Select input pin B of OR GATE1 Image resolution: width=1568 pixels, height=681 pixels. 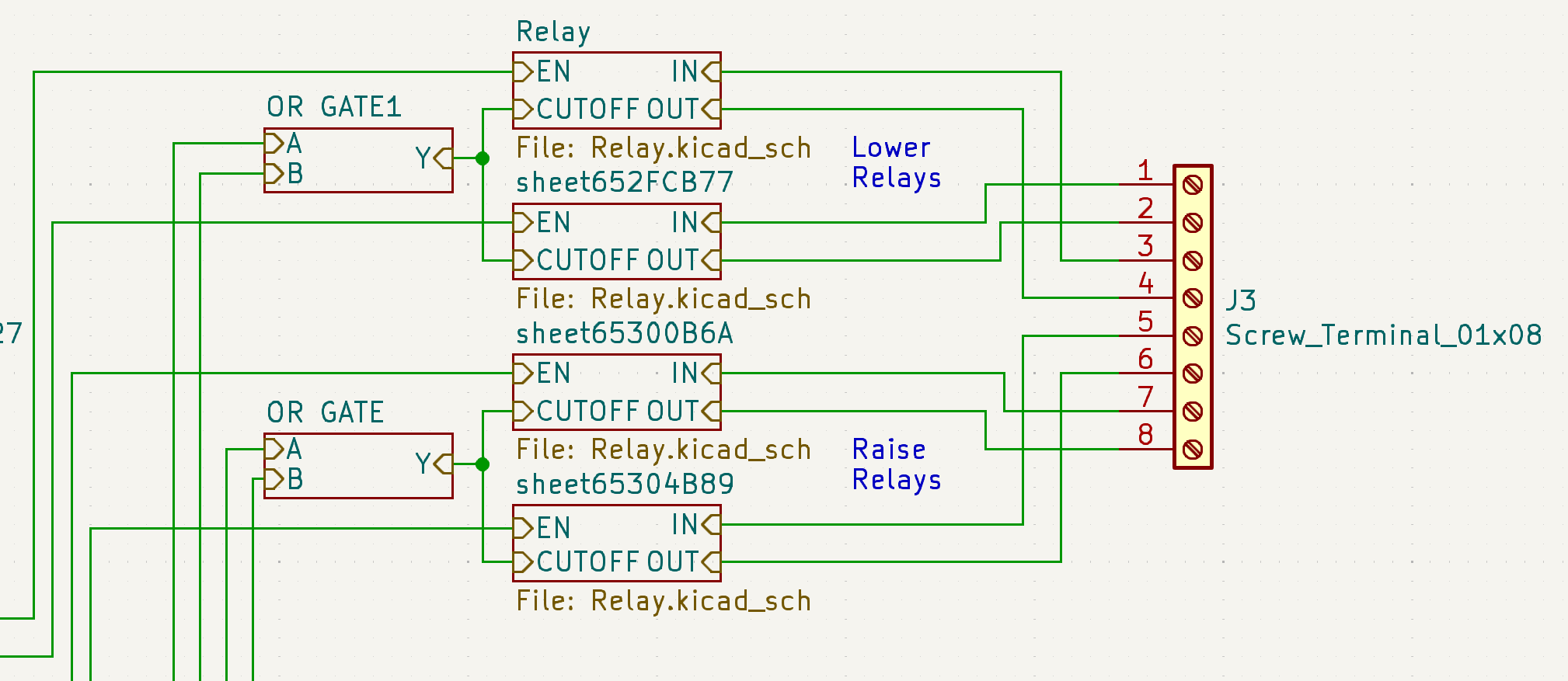(x=284, y=174)
